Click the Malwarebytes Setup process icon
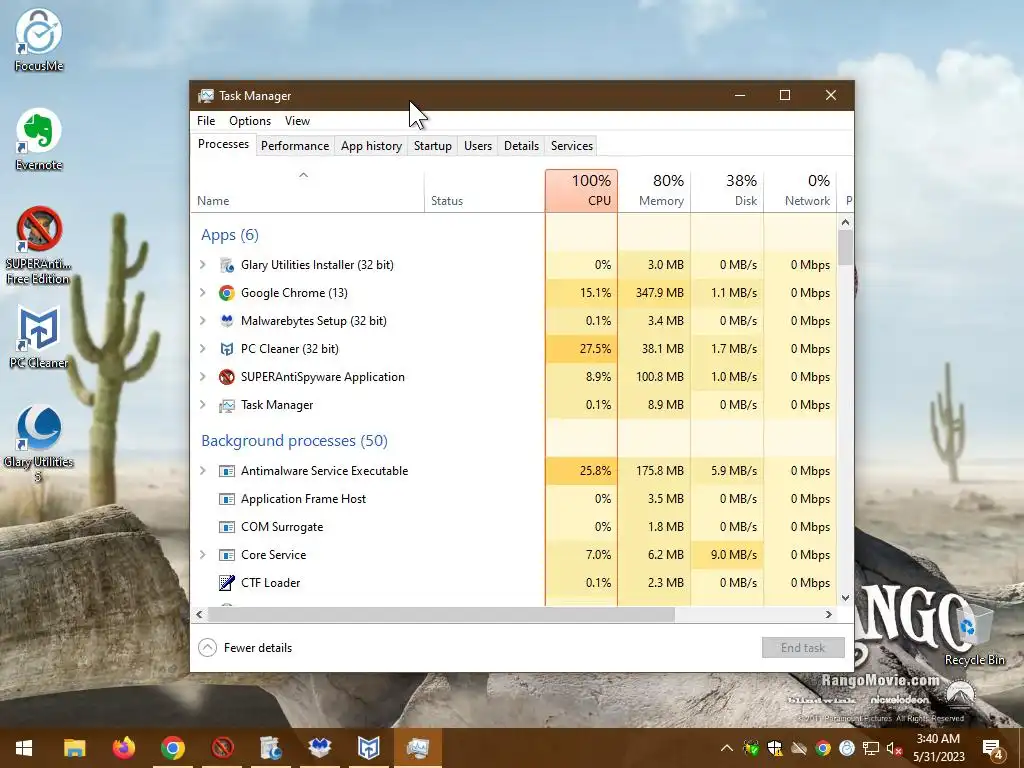 pyautogui.click(x=227, y=321)
